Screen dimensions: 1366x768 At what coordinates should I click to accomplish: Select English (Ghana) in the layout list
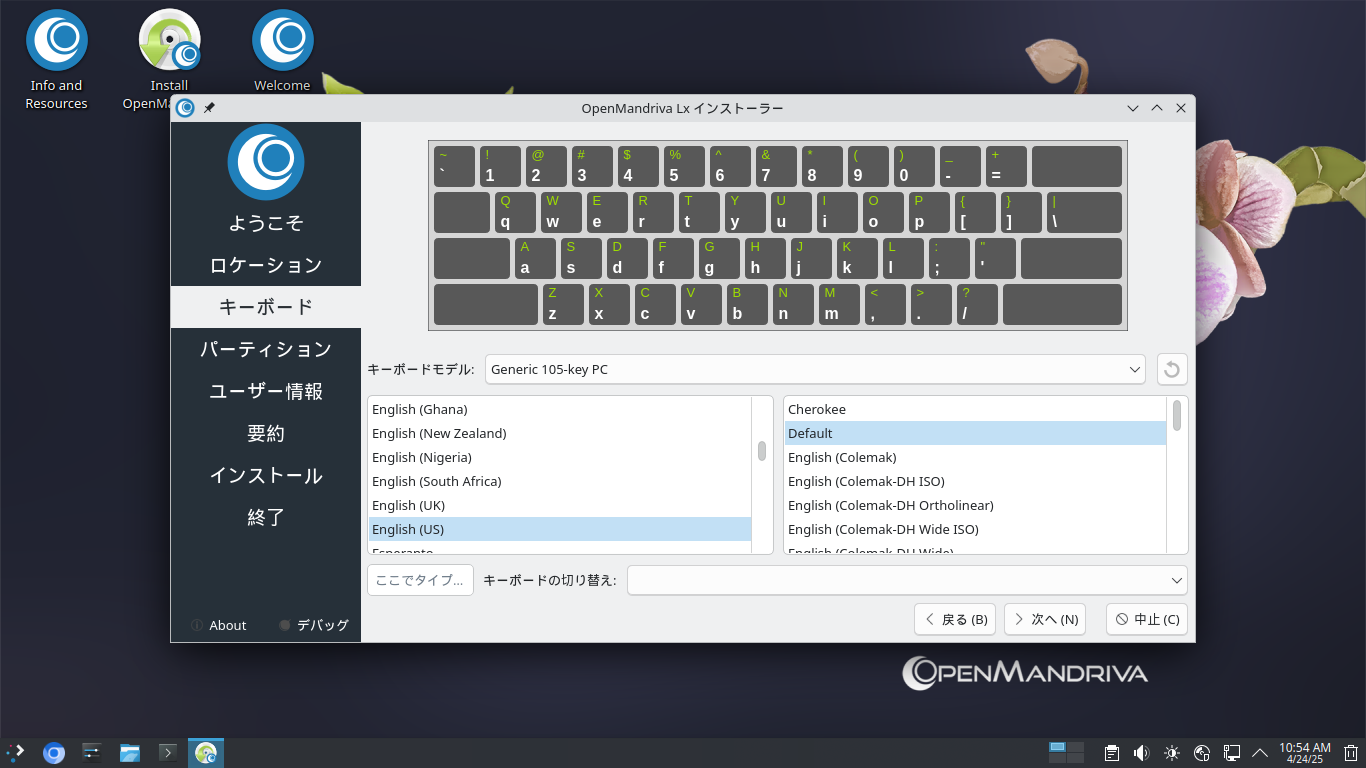click(x=560, y=409)
